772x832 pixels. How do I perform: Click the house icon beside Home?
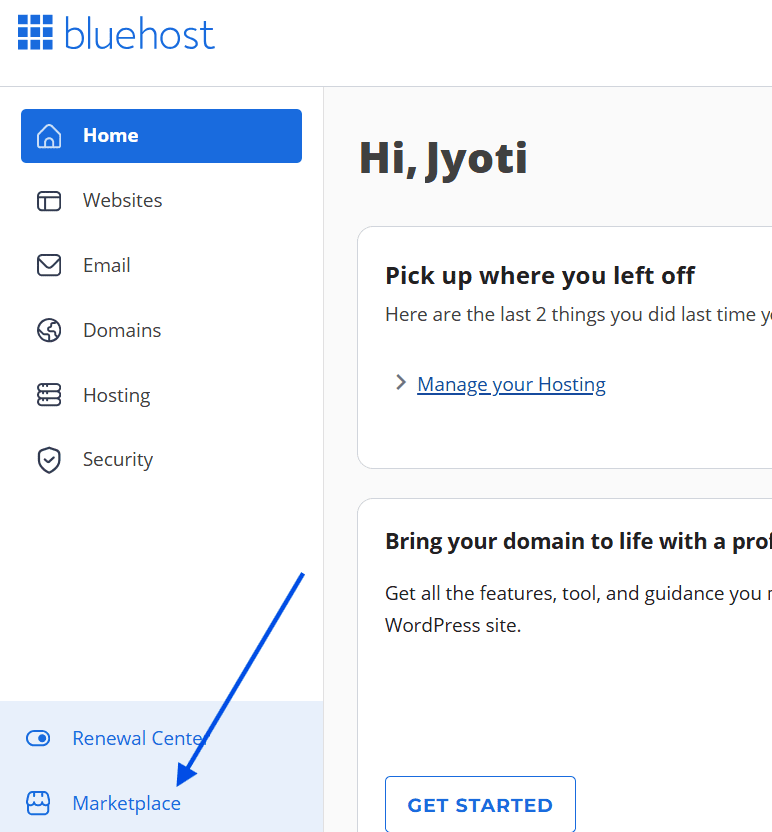[x=49, y=136]
